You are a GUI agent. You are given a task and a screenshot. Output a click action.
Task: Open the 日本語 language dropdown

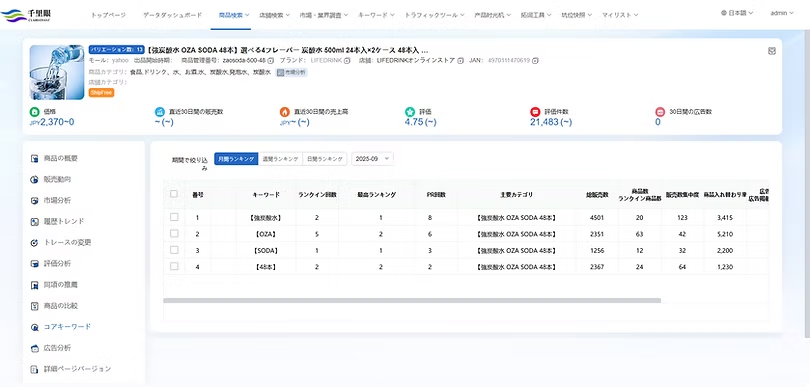(737, 13)
